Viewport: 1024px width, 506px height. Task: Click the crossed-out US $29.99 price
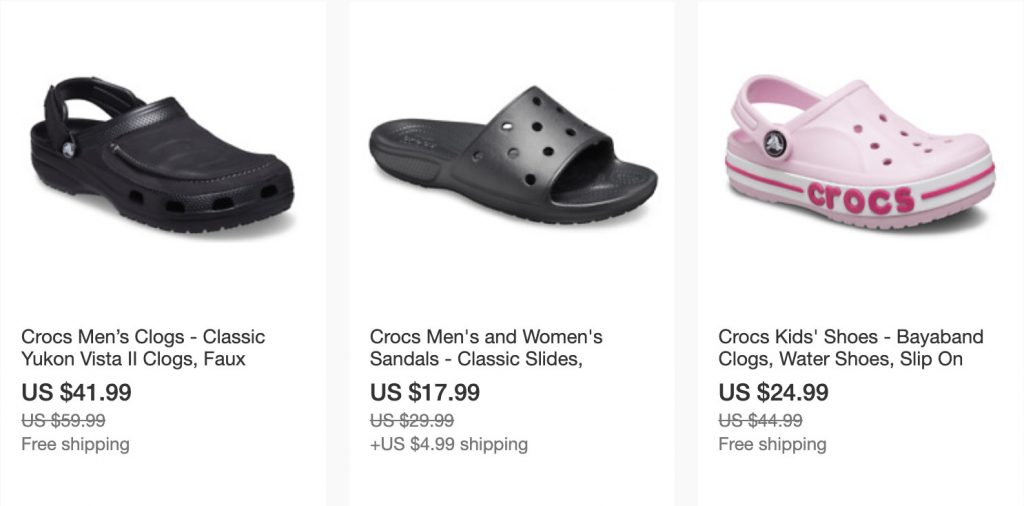click(412, 421)
